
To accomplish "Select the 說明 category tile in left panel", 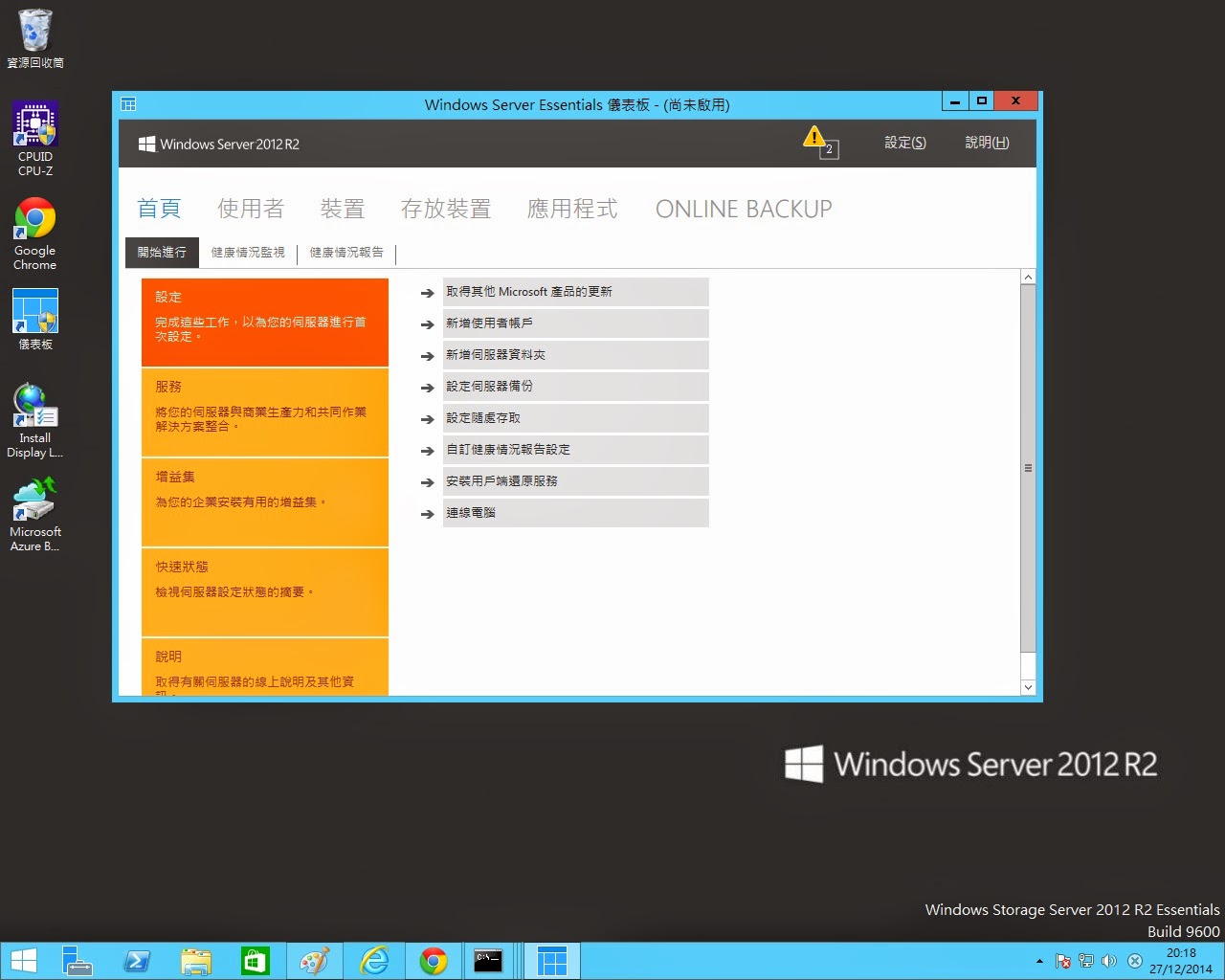I will (265, 667).
